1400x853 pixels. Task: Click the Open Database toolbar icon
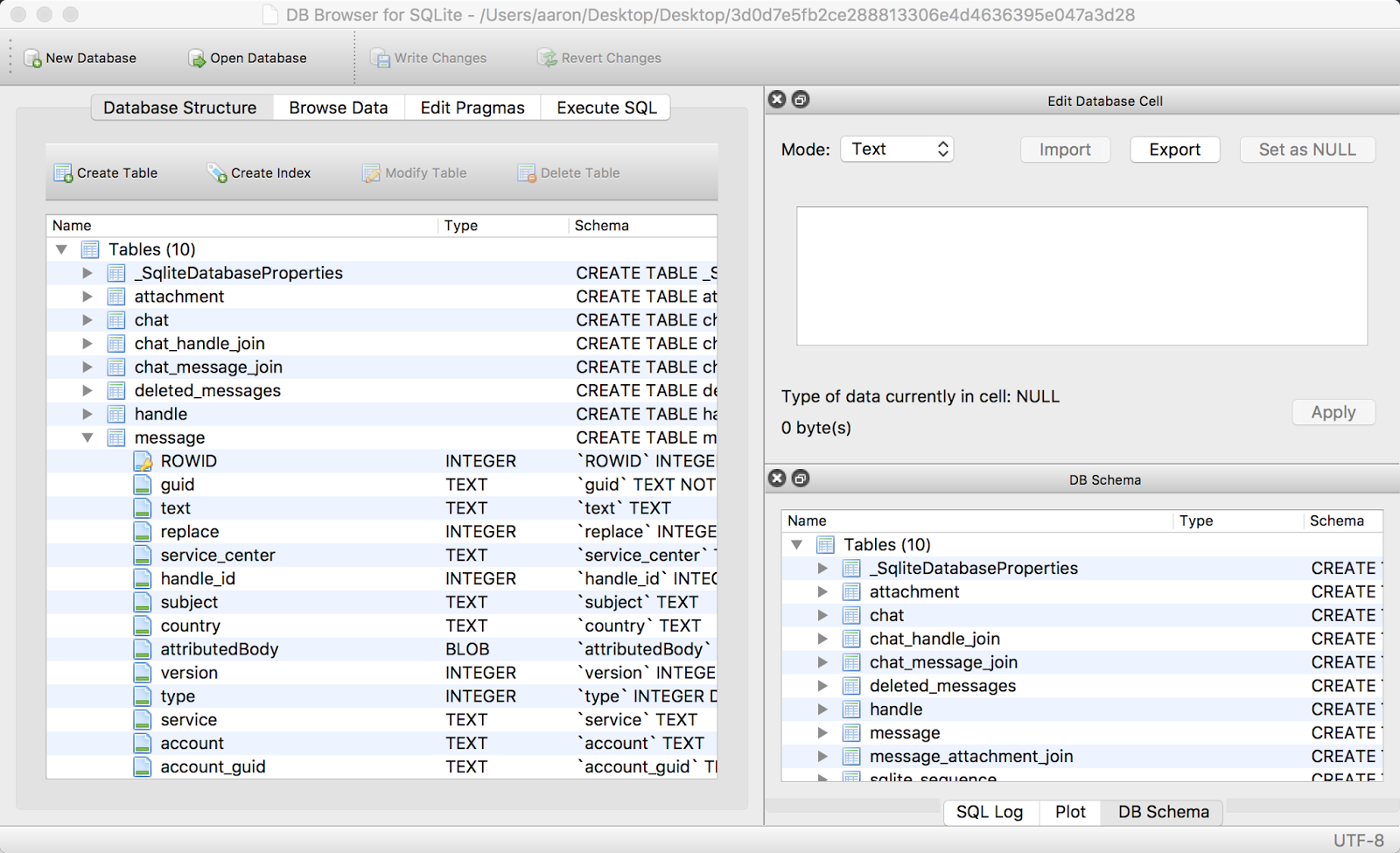pyautogui.click(x=197, y=59)
